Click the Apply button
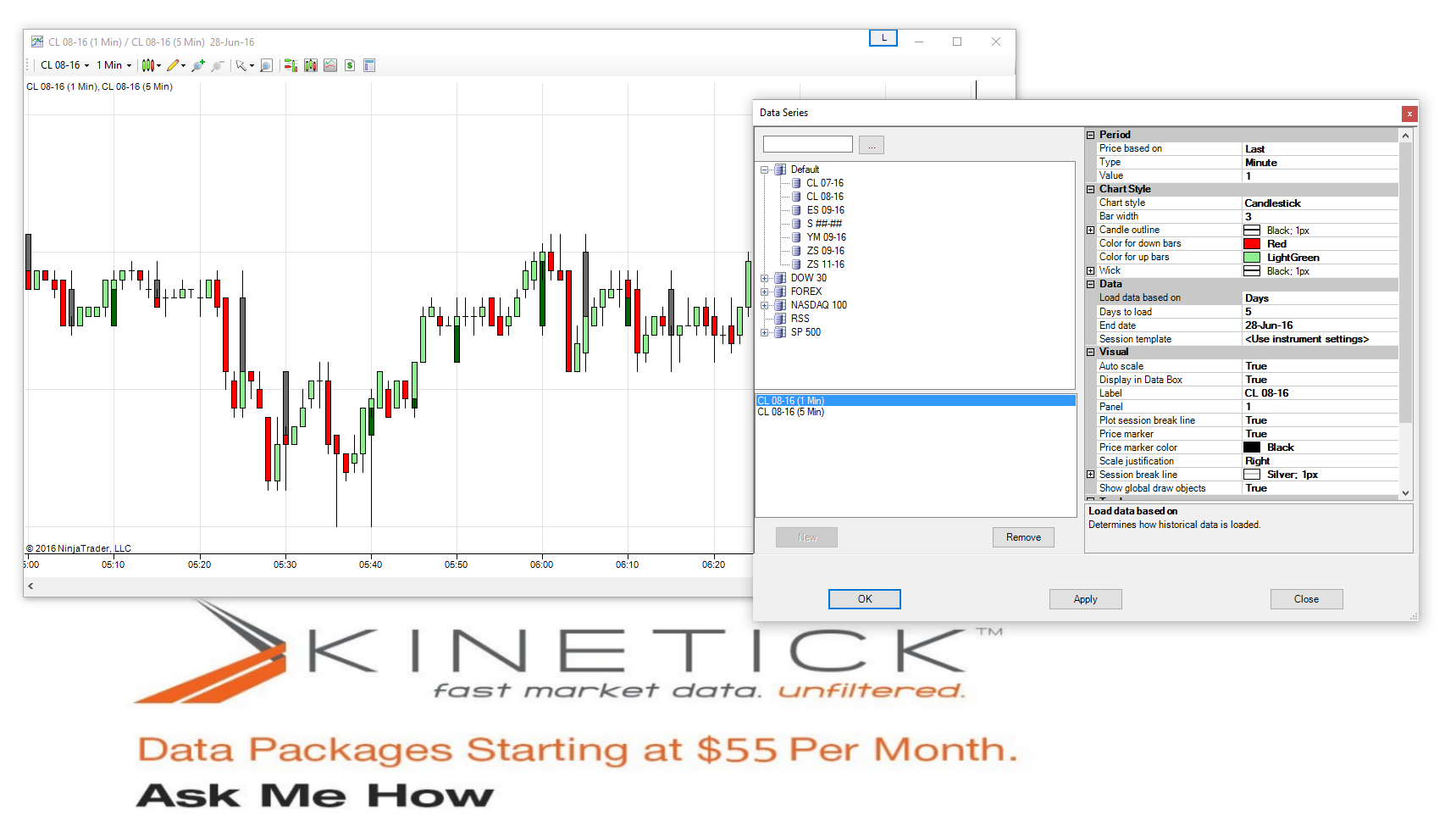This screenshot has height=828, width=1456. (1086, 599)
